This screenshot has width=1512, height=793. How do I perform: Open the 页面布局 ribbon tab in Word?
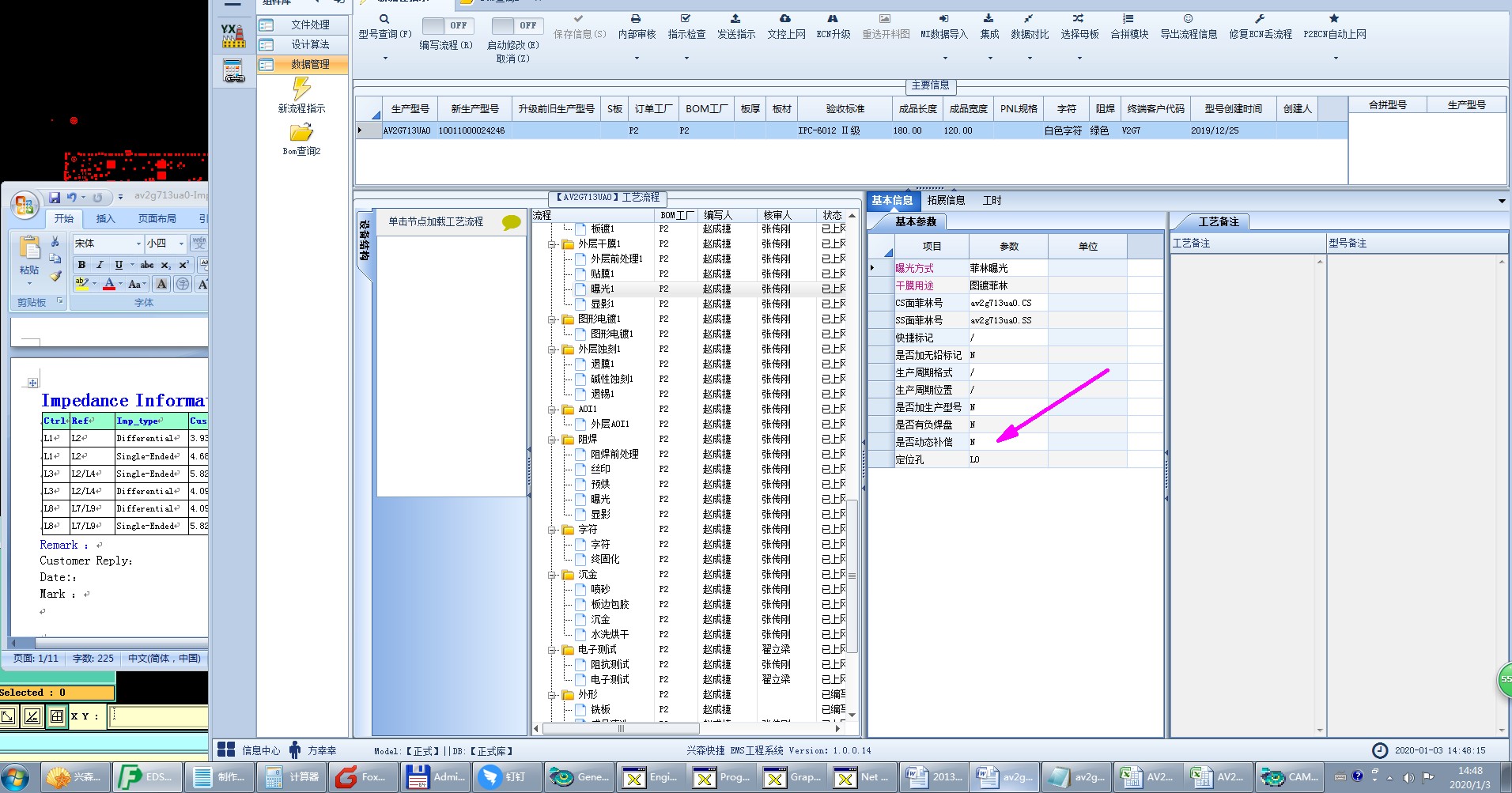pyautogui.click(x=157, y=219)
